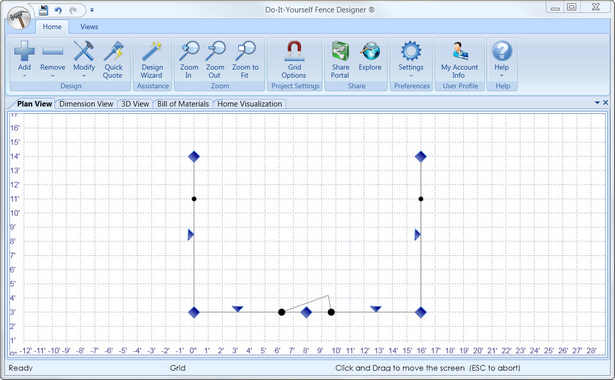Select the top-left fence corner post

pos(194,156)
